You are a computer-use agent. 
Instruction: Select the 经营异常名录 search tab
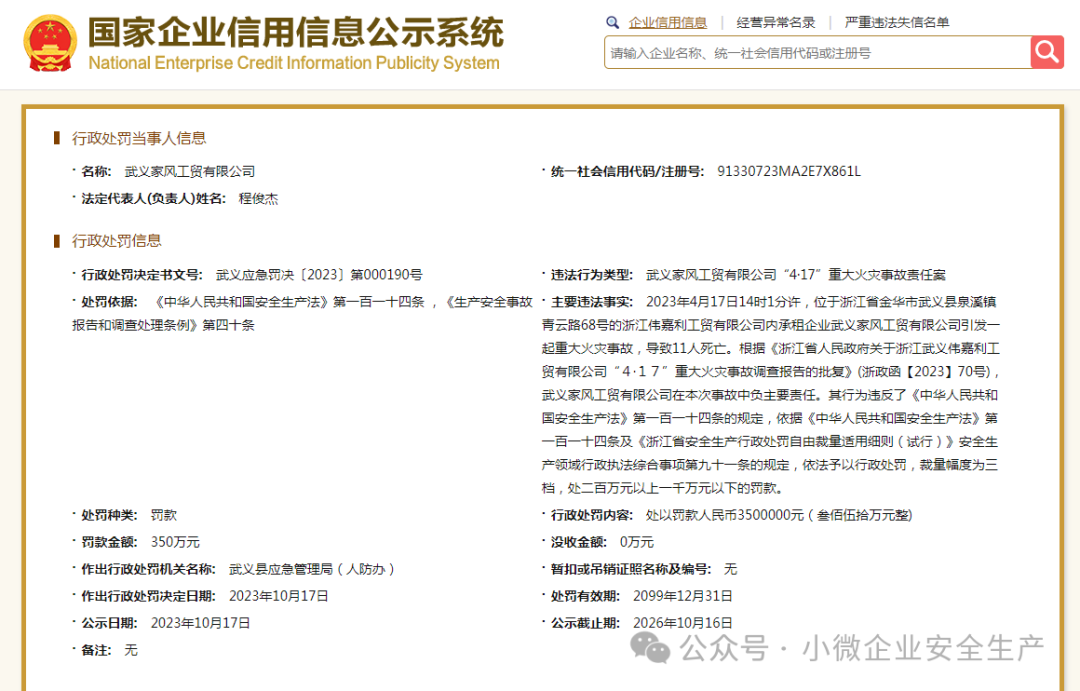[x=776, y=23]
